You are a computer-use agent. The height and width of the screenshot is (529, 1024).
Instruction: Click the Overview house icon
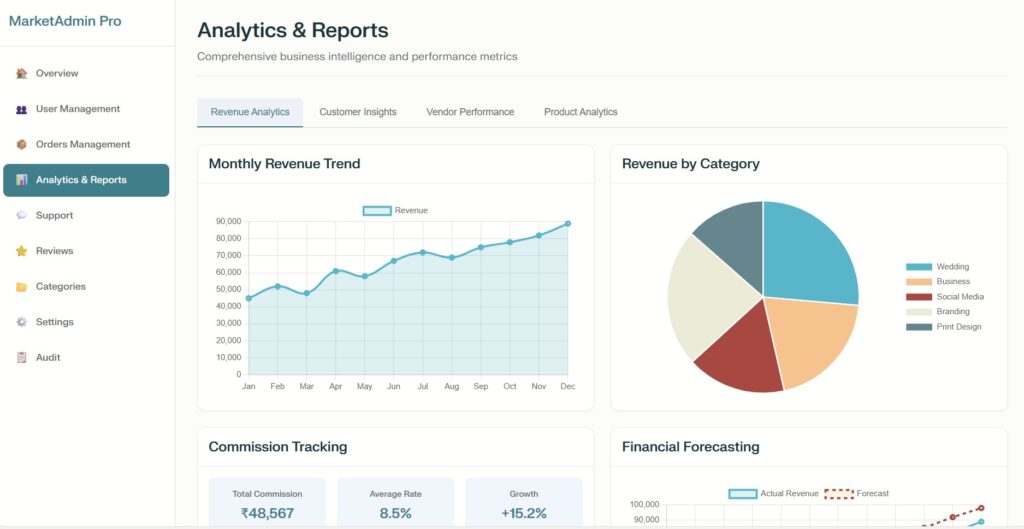(22, 73)
